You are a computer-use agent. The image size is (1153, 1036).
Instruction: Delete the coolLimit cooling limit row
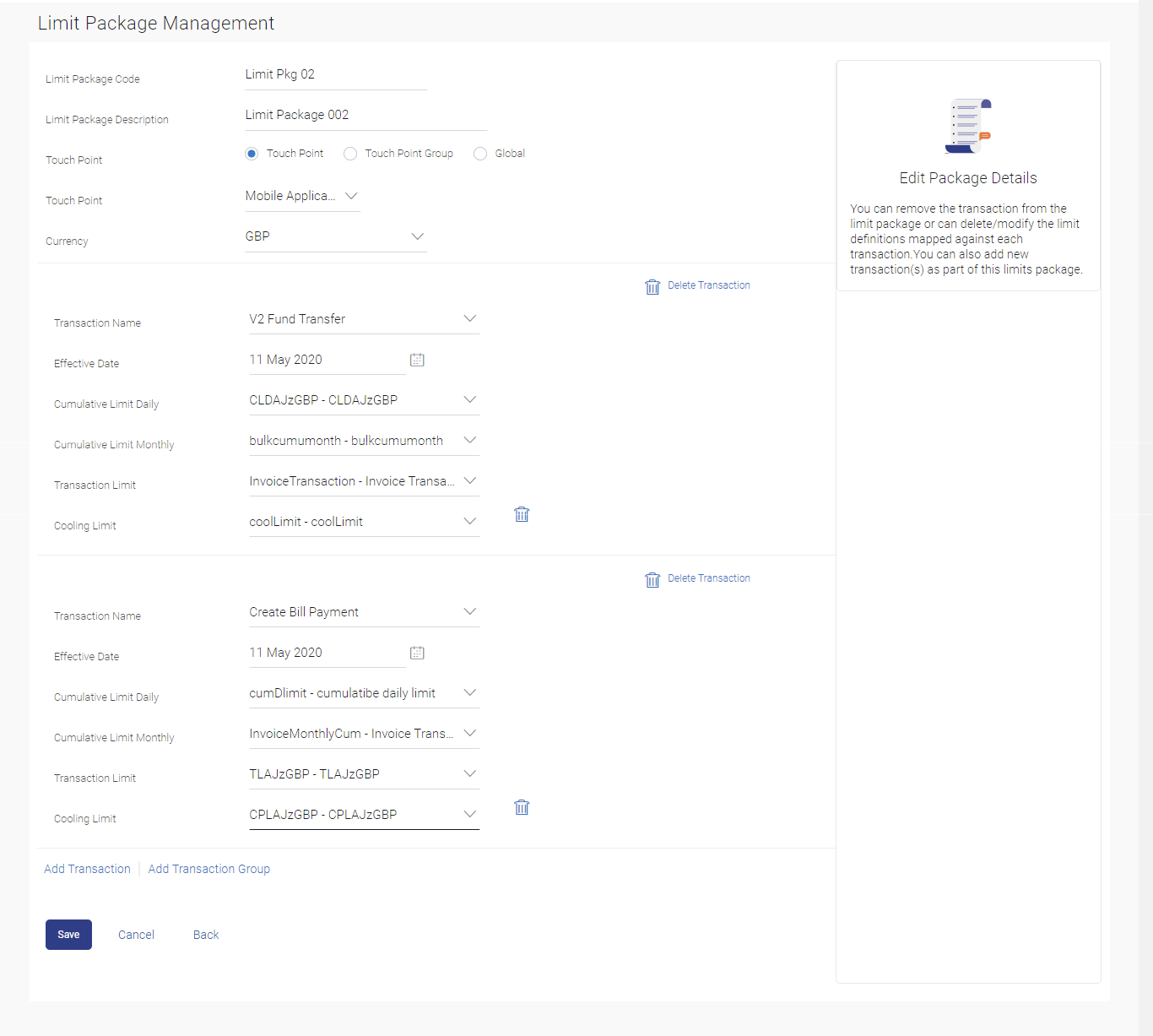(522, 514)
